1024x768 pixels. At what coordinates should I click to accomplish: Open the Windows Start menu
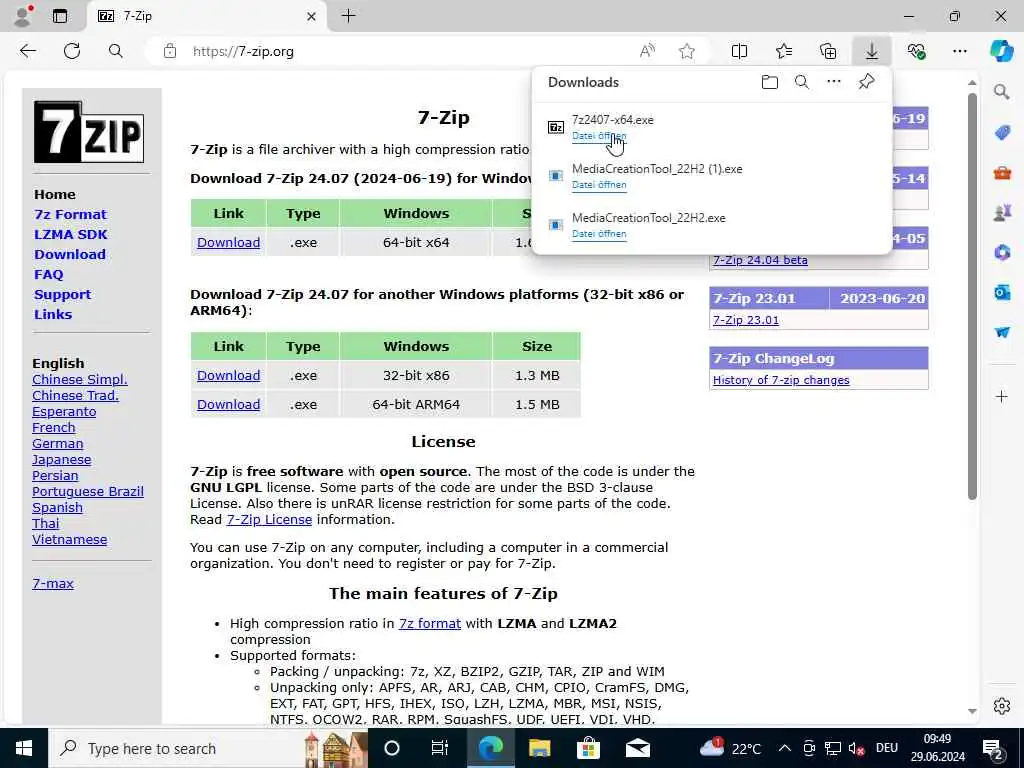tap(24, 748)
